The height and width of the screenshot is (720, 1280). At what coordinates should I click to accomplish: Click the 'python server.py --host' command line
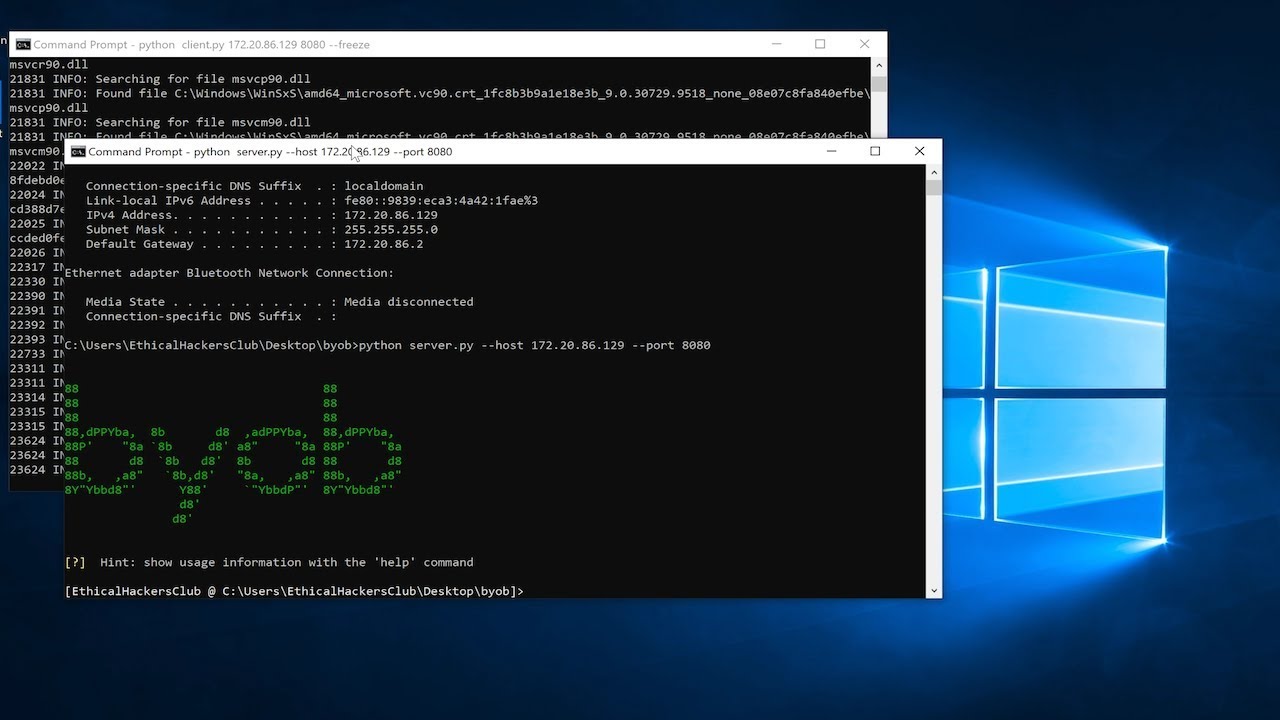tap(387, 345)
